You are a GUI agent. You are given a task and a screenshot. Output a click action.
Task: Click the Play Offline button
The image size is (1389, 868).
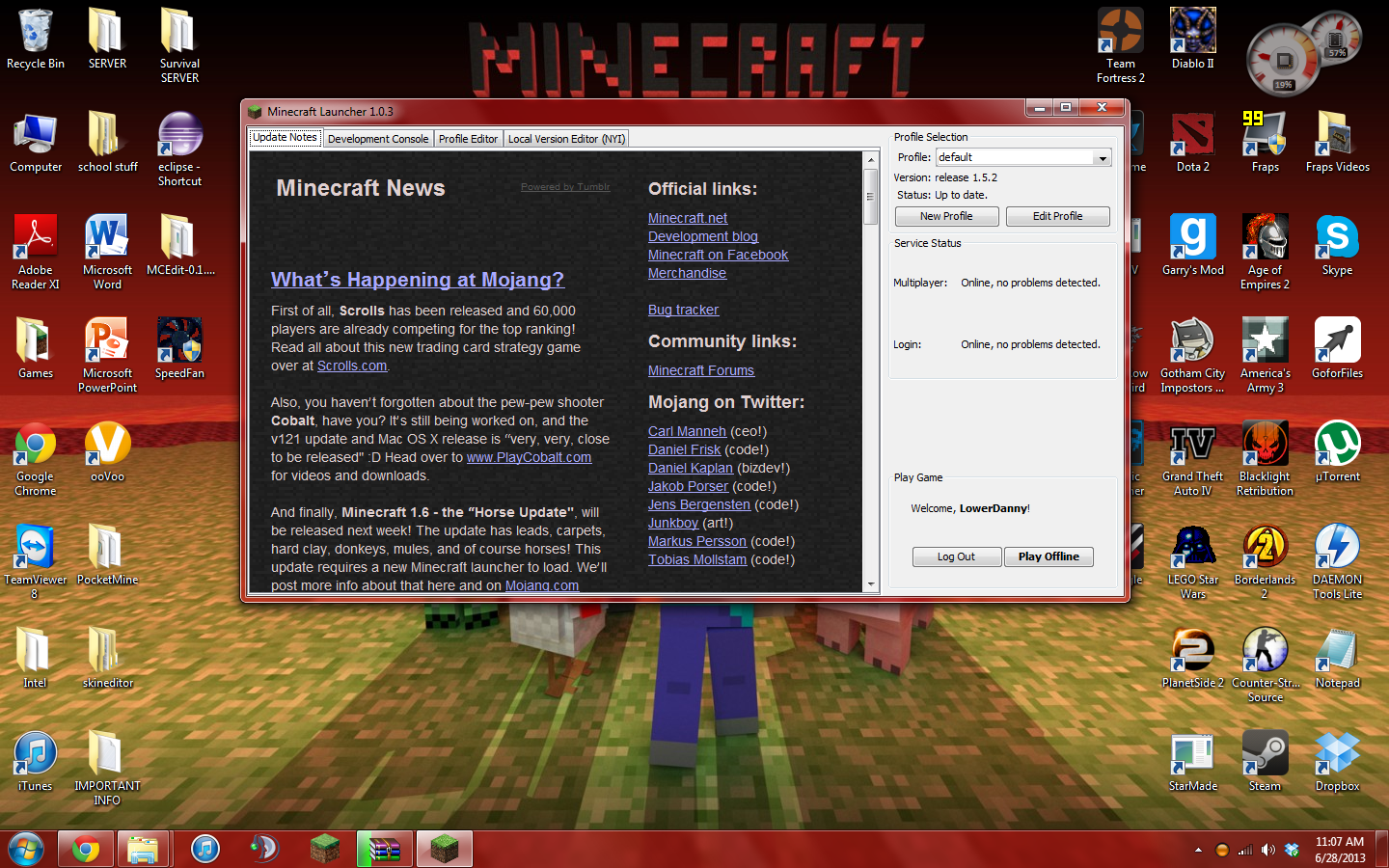(x=1049, y=556)
